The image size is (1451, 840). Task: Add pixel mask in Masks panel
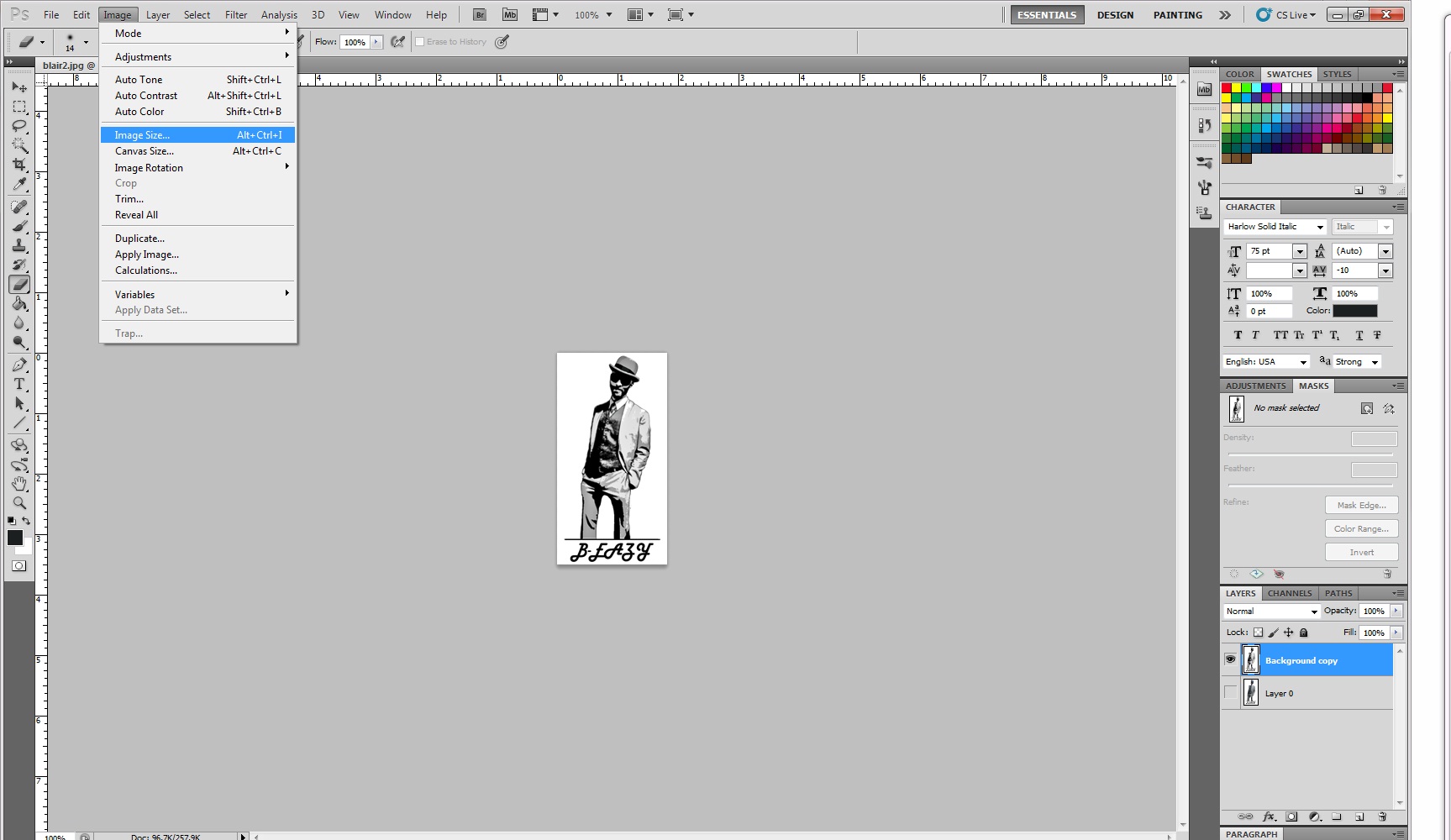(1367, 408)
